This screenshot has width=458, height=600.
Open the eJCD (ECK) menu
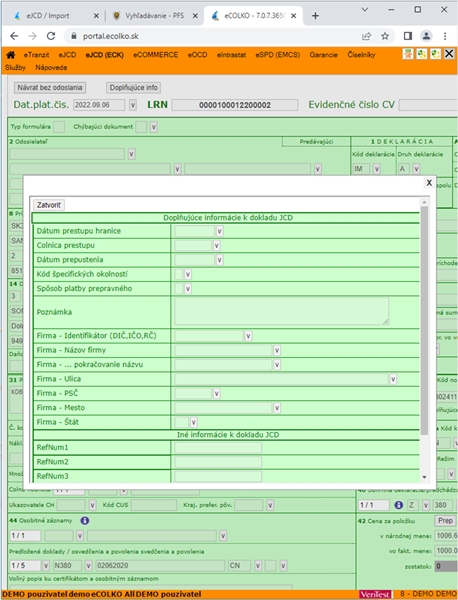coord(104,55)
